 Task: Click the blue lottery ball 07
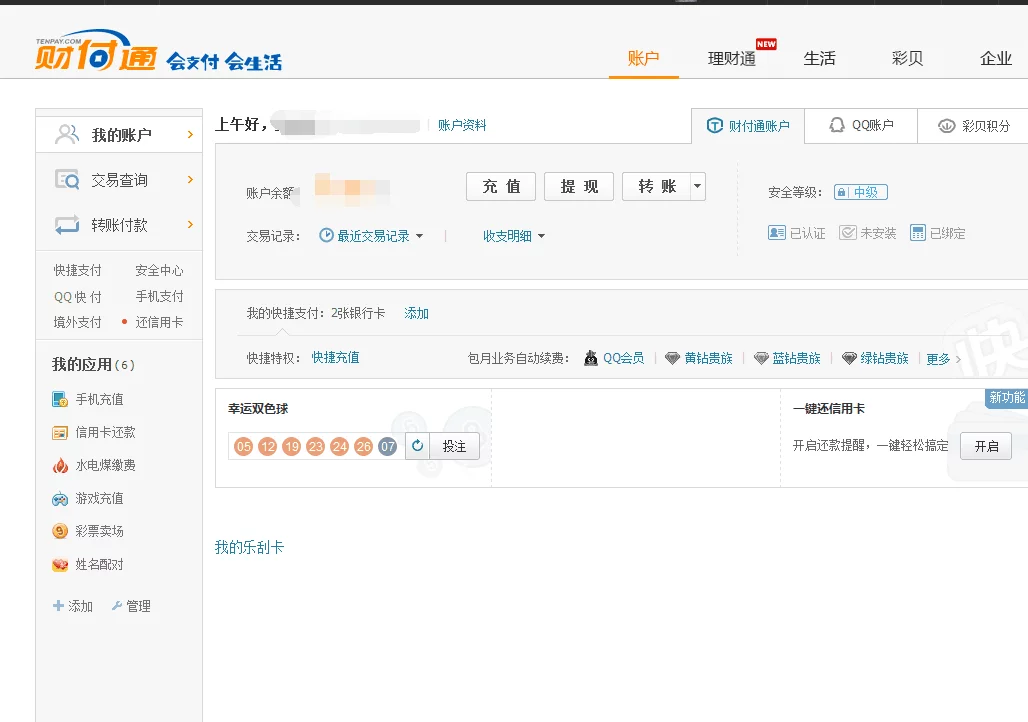coord(387,447)
